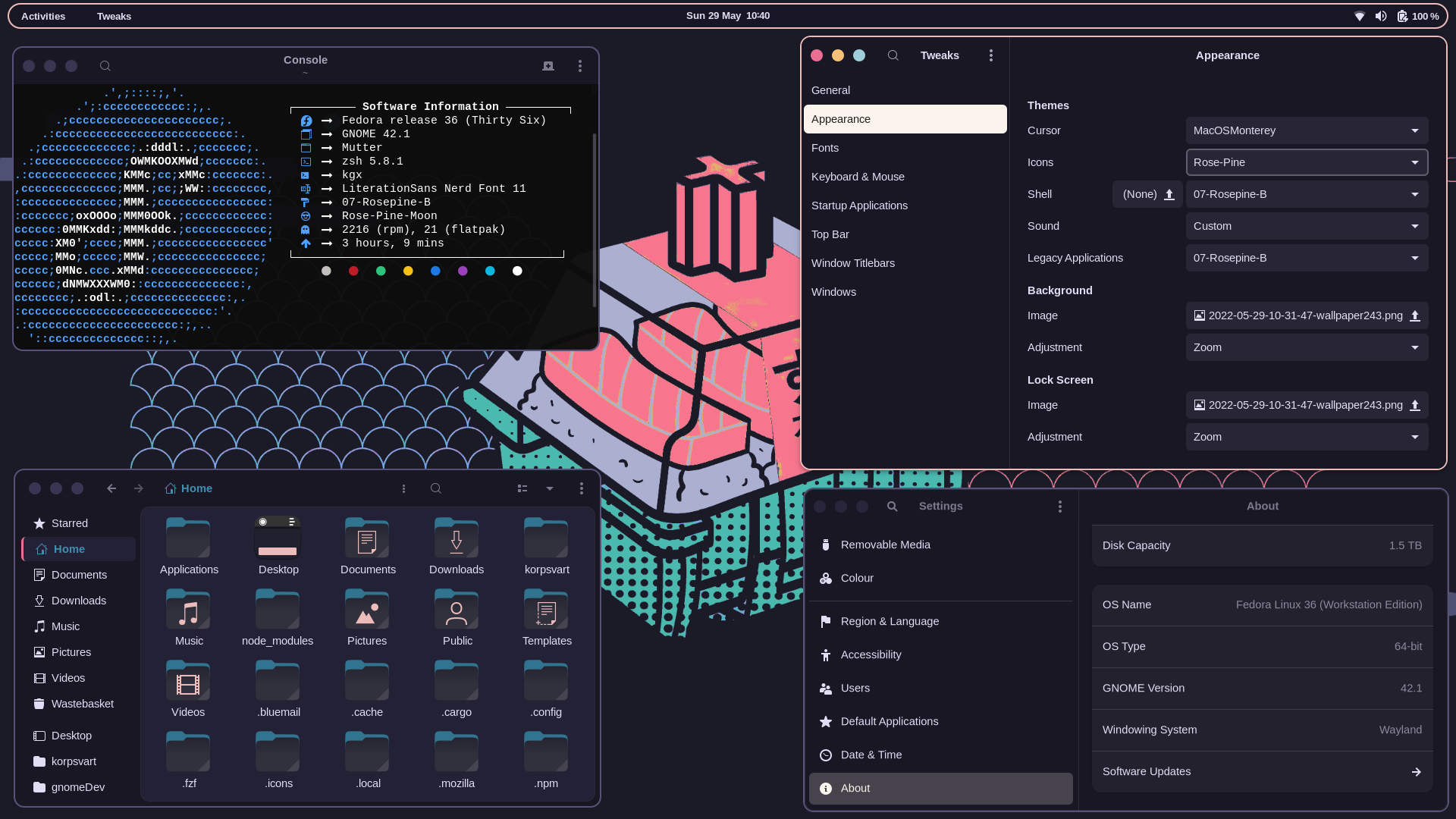
Task: Click the Home path button in Files
Action: click(189, 488)
